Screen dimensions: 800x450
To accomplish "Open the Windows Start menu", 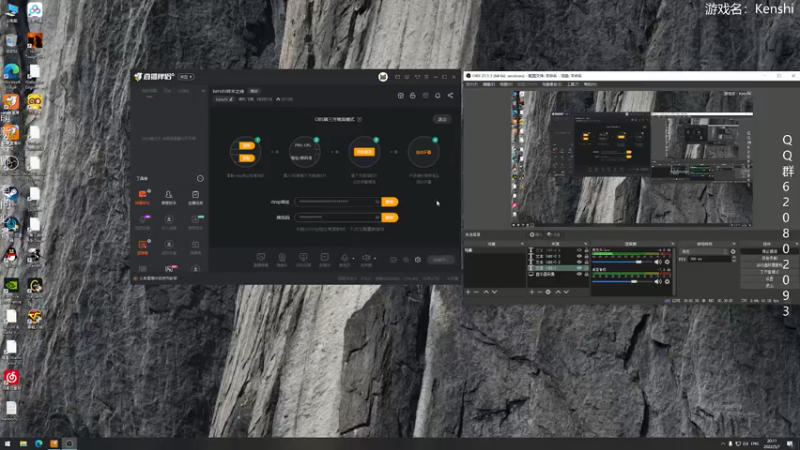I will pyautogui.click(x=7, y=443).
